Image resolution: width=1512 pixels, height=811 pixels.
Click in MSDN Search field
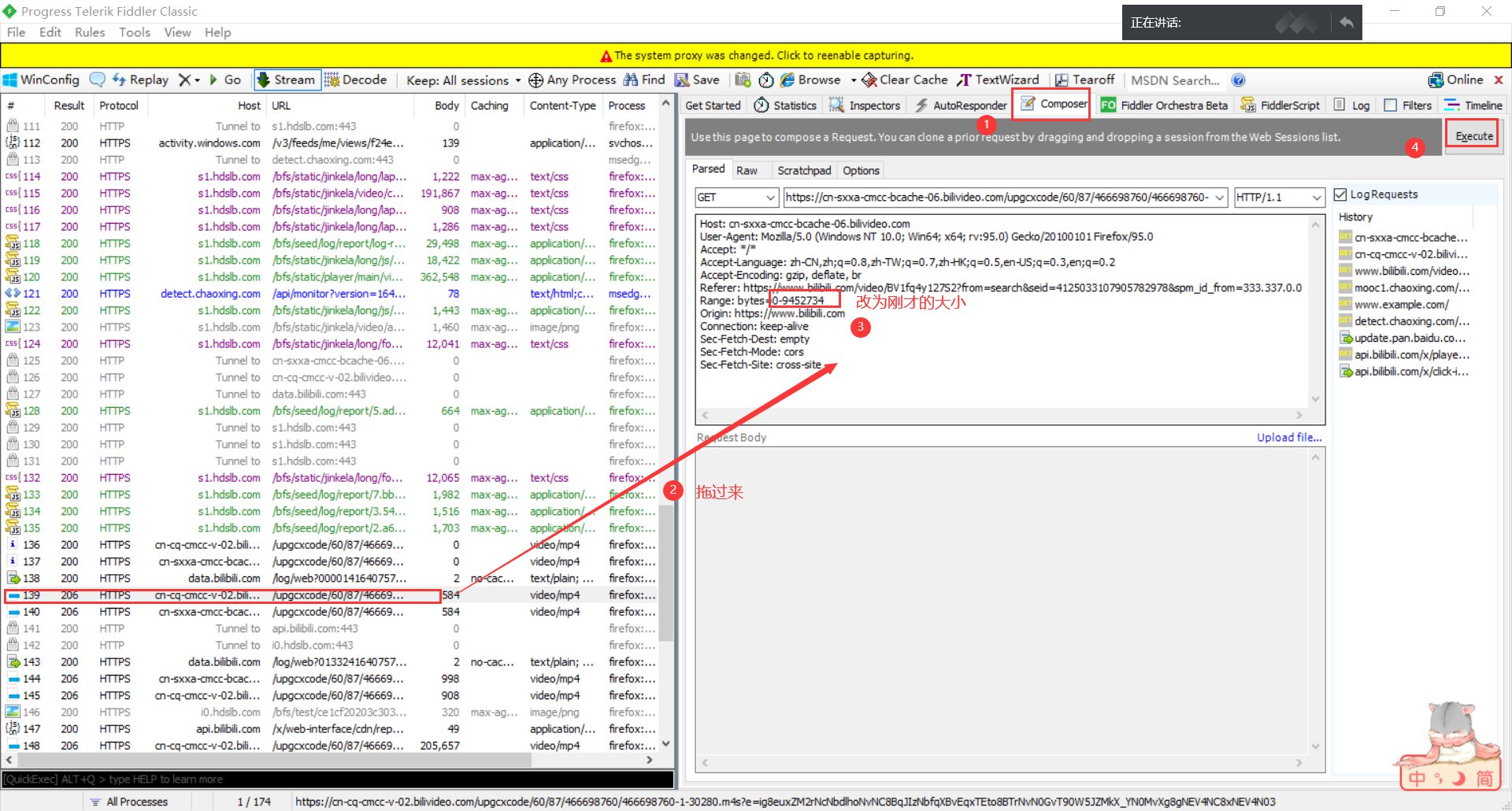pyautogui.click(x=1175, y=80)
